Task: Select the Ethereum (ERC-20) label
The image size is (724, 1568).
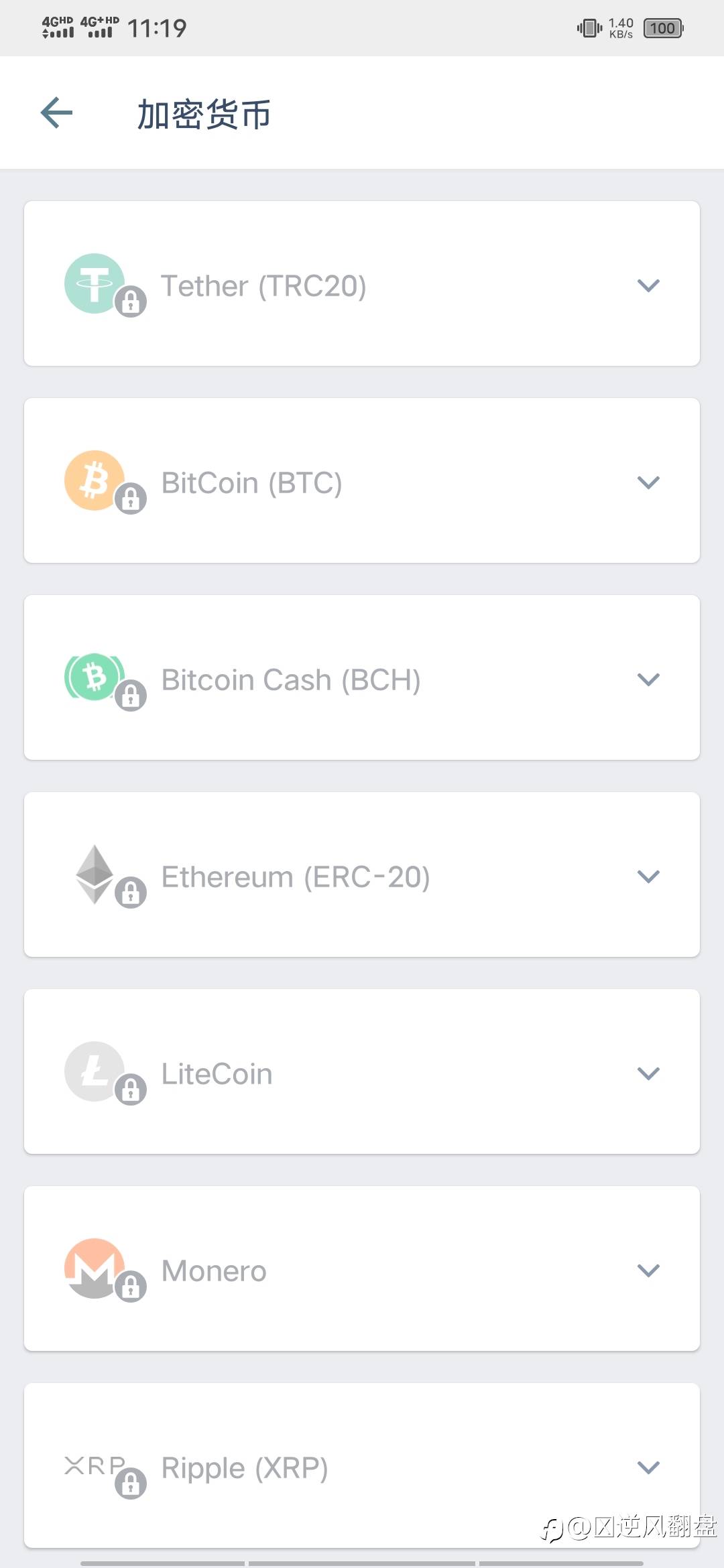Action: click(x=296, y=877)
